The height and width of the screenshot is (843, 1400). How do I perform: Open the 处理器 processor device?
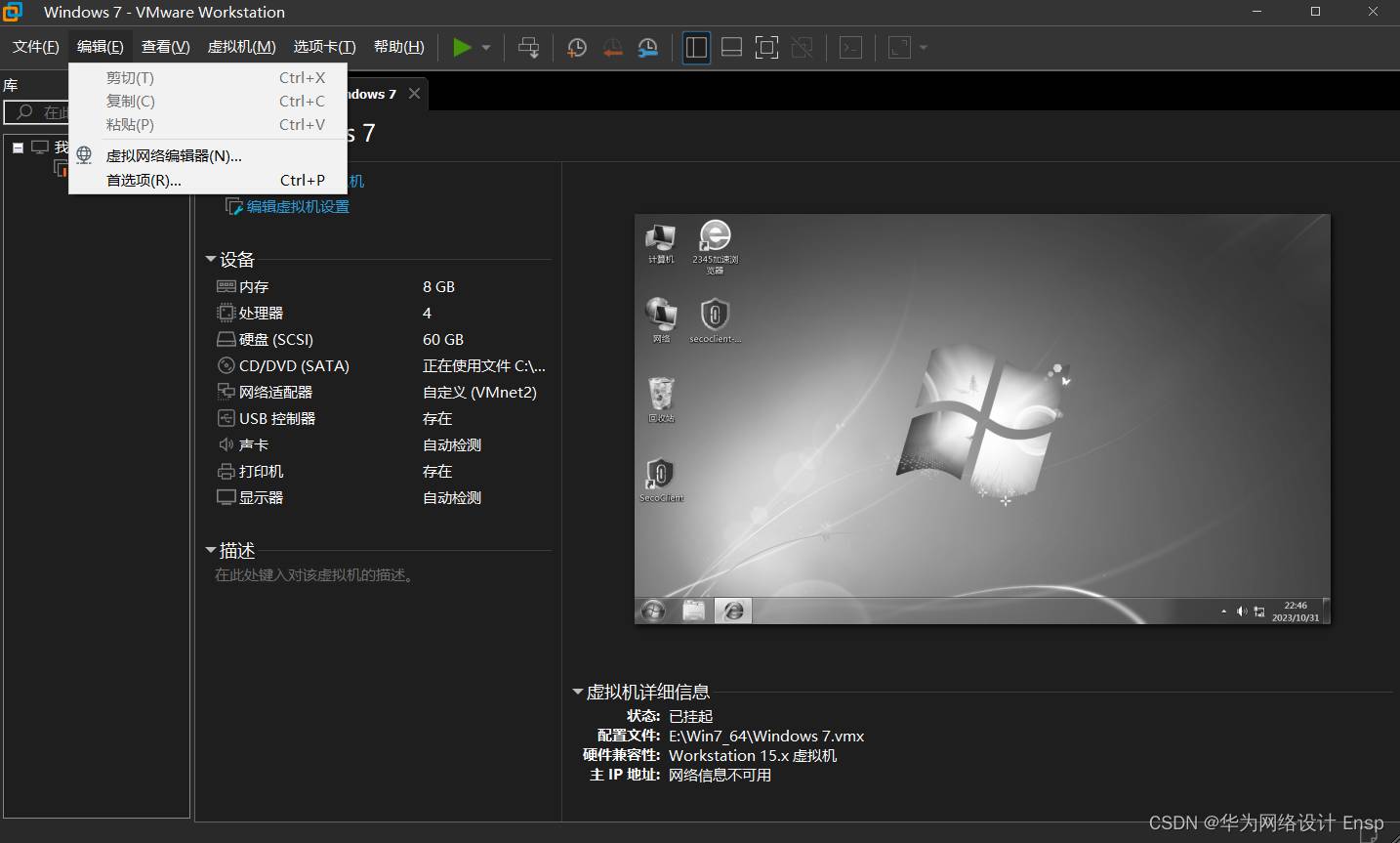261,314
